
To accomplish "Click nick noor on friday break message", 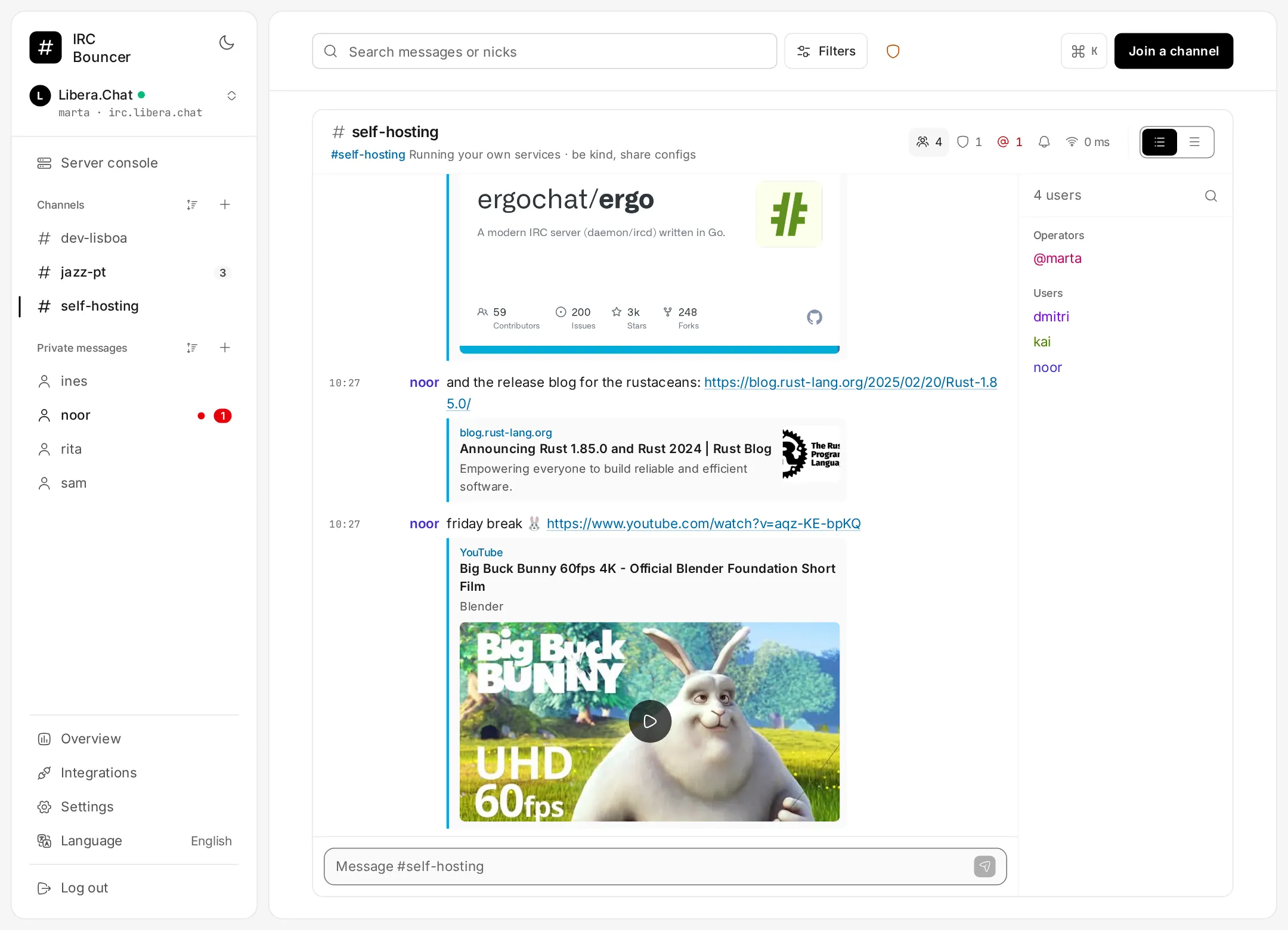I will pos(424,523).
